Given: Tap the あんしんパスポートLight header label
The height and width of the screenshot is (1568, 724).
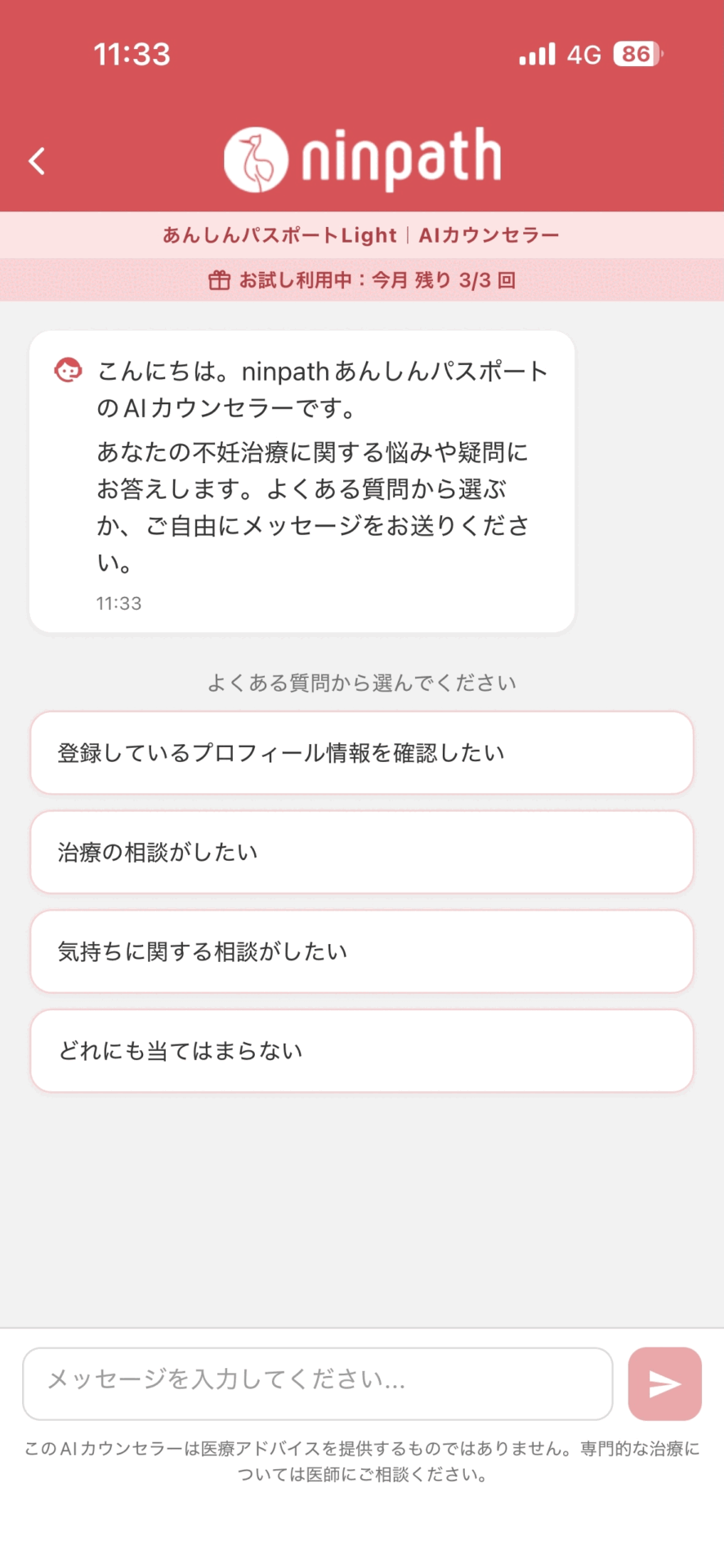Looking at the screenshot, I should tap(279, 235).
